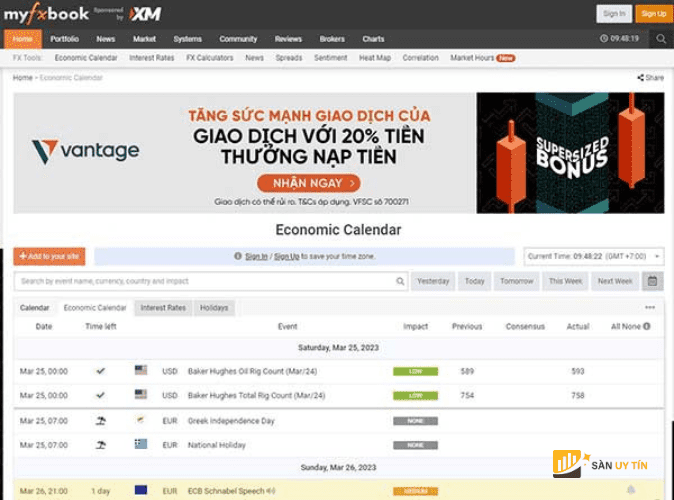Click the Vantage logo in the banner

[x=86, y=151]
